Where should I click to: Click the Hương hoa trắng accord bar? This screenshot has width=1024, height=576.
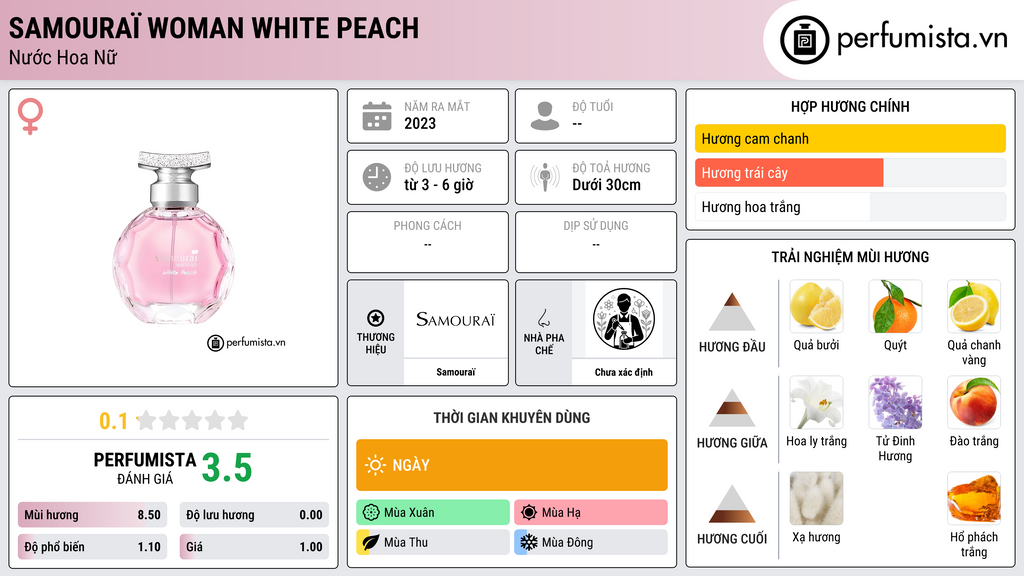point(850,207)
